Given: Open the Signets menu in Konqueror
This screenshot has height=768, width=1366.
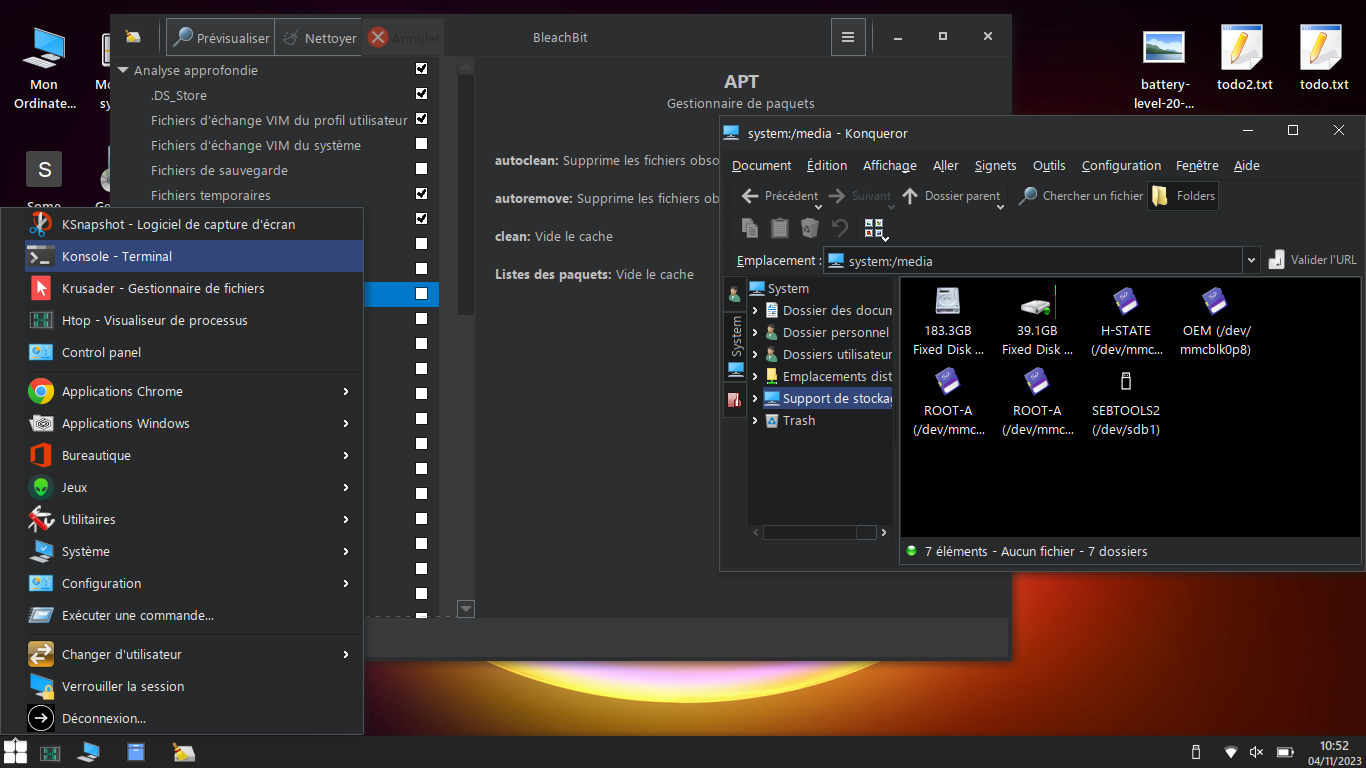Looking at the screenshot, I should 995,166.
